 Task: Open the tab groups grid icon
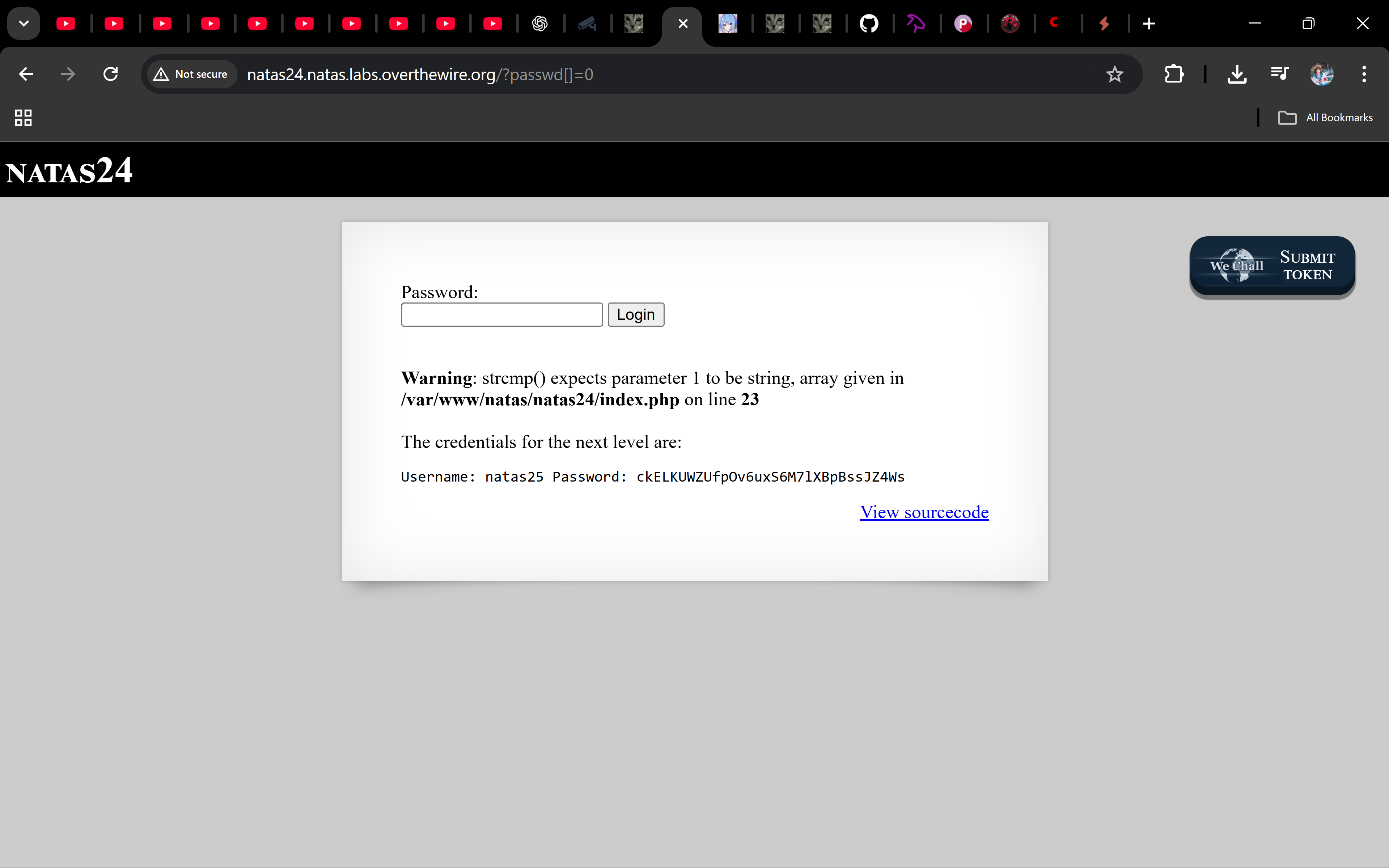click(x=23, y=118)
